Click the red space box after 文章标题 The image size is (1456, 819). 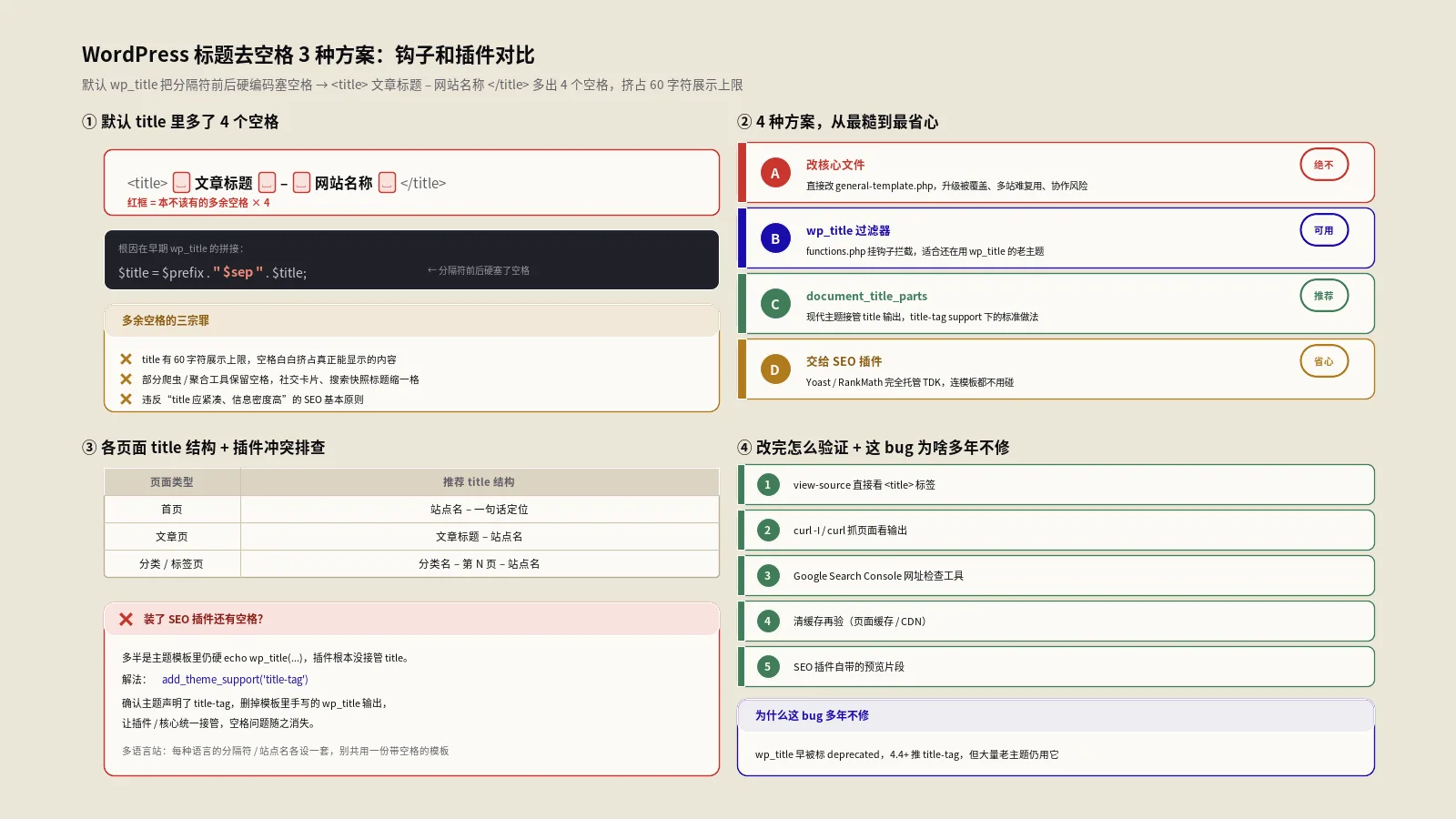267,183
